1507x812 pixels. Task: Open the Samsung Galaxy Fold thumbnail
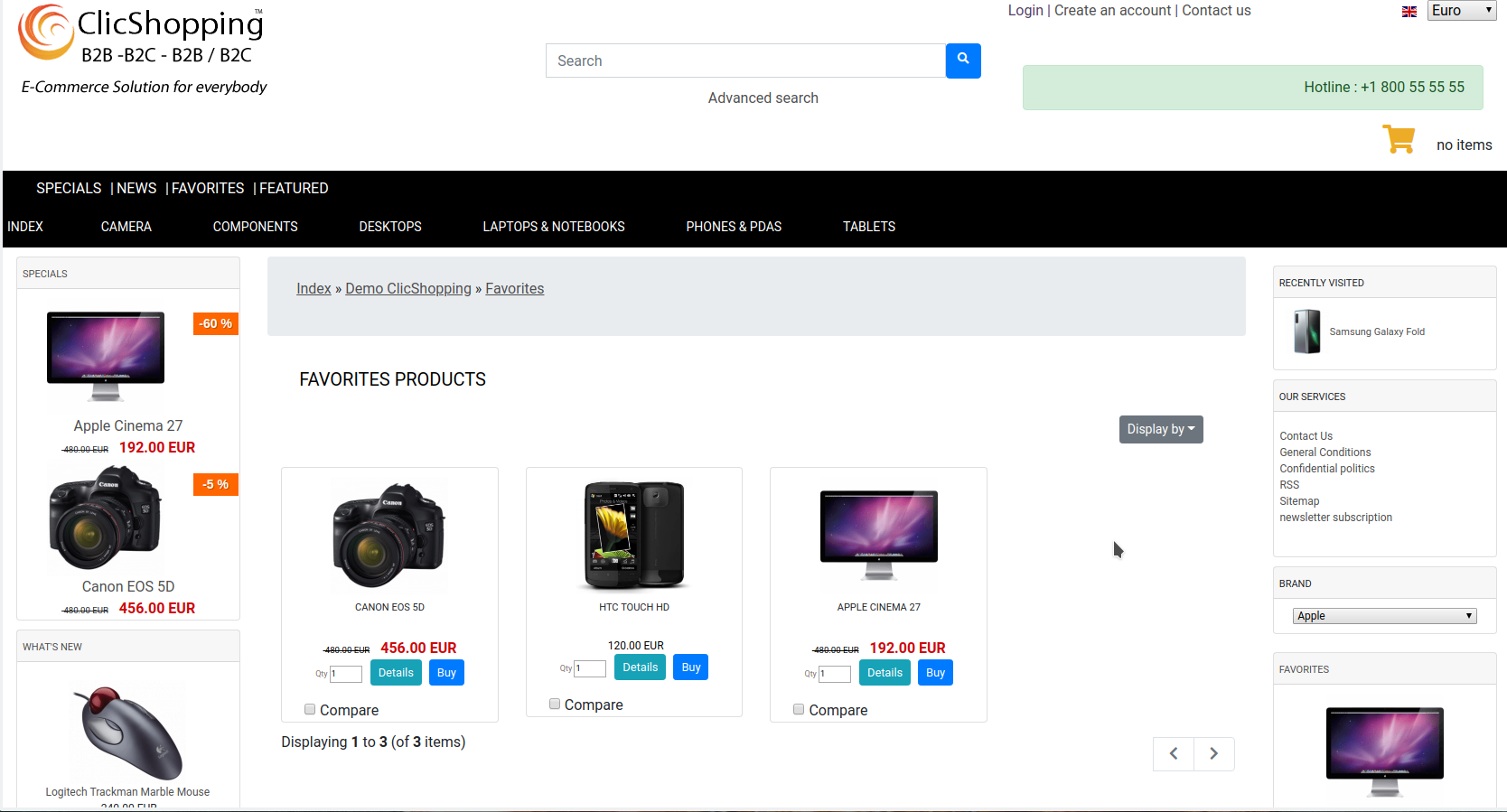point(1306,331)
